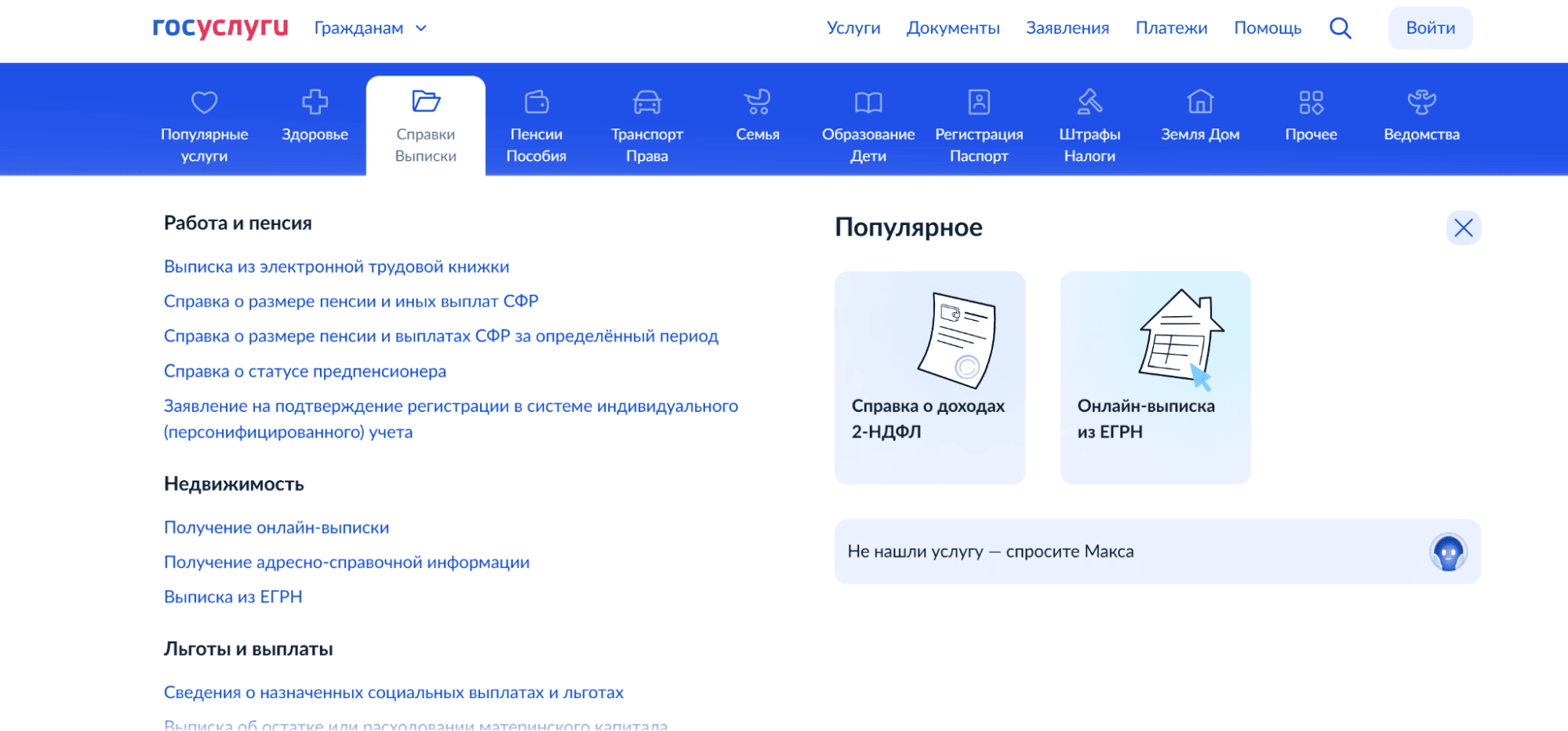The width and height of the screenshot is (1568, 731).
Task: Click Получение адресно-справочной информации link
Action: point(347,562)
